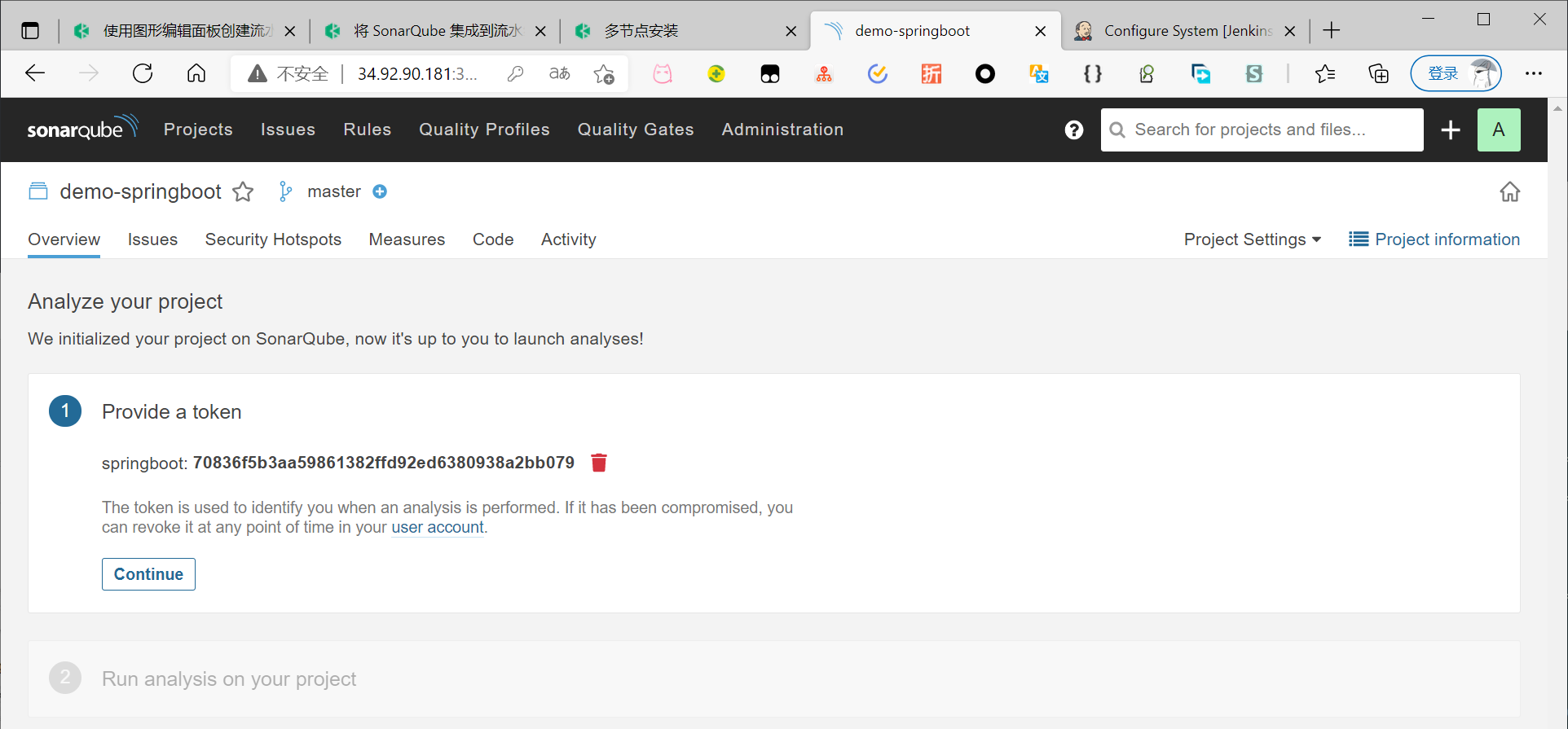Open the Quality Gates menu item
1568x729 pixels.
[x=635, y=130]
